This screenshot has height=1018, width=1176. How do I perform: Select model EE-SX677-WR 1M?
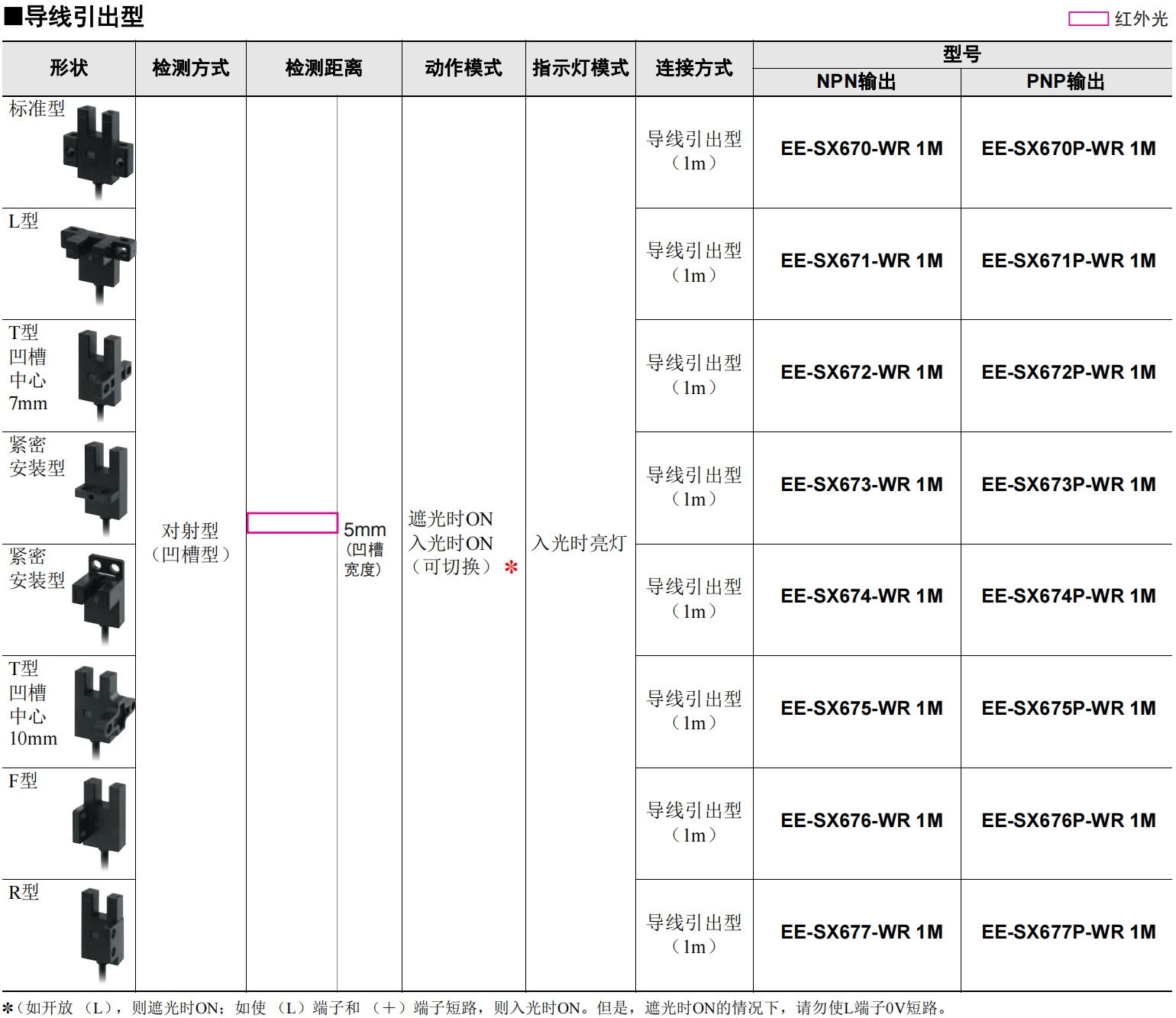pos(862,932)
